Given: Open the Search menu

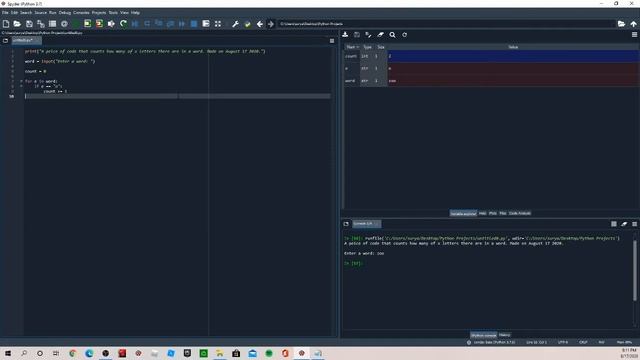Looking at the screenshot, I should point(26,13).
